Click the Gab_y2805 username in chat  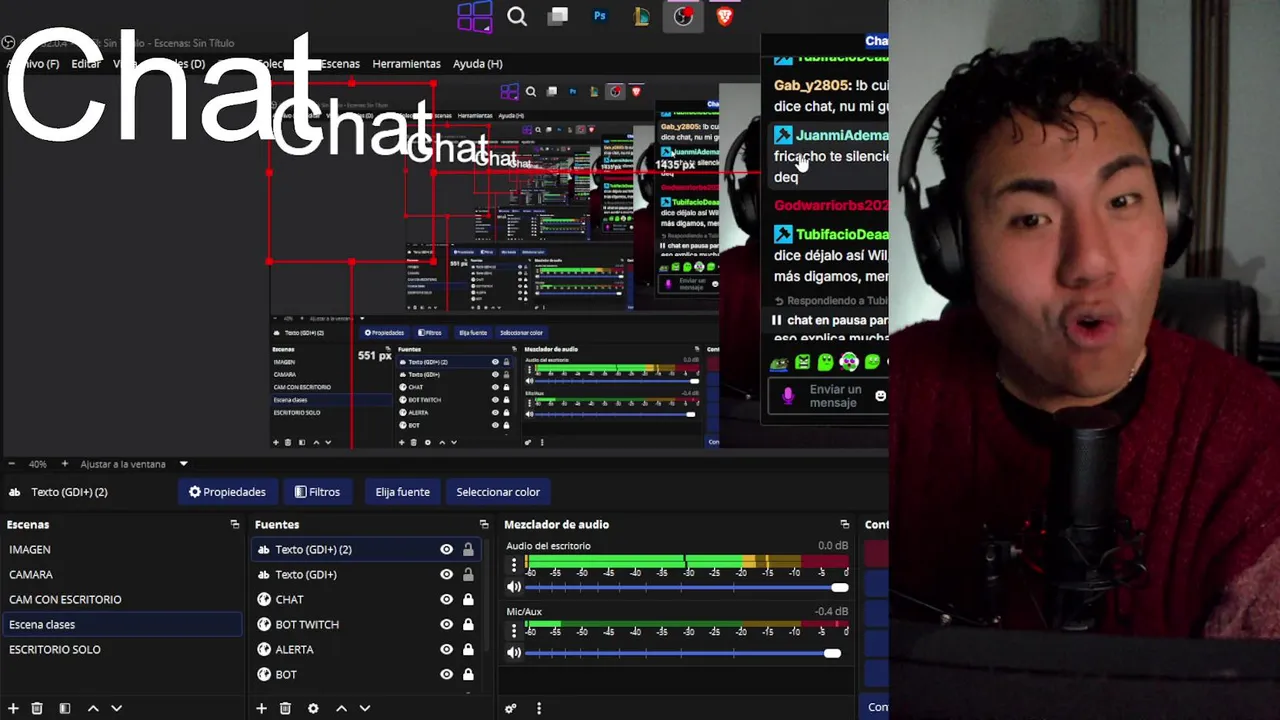click(x=811, y=86)
